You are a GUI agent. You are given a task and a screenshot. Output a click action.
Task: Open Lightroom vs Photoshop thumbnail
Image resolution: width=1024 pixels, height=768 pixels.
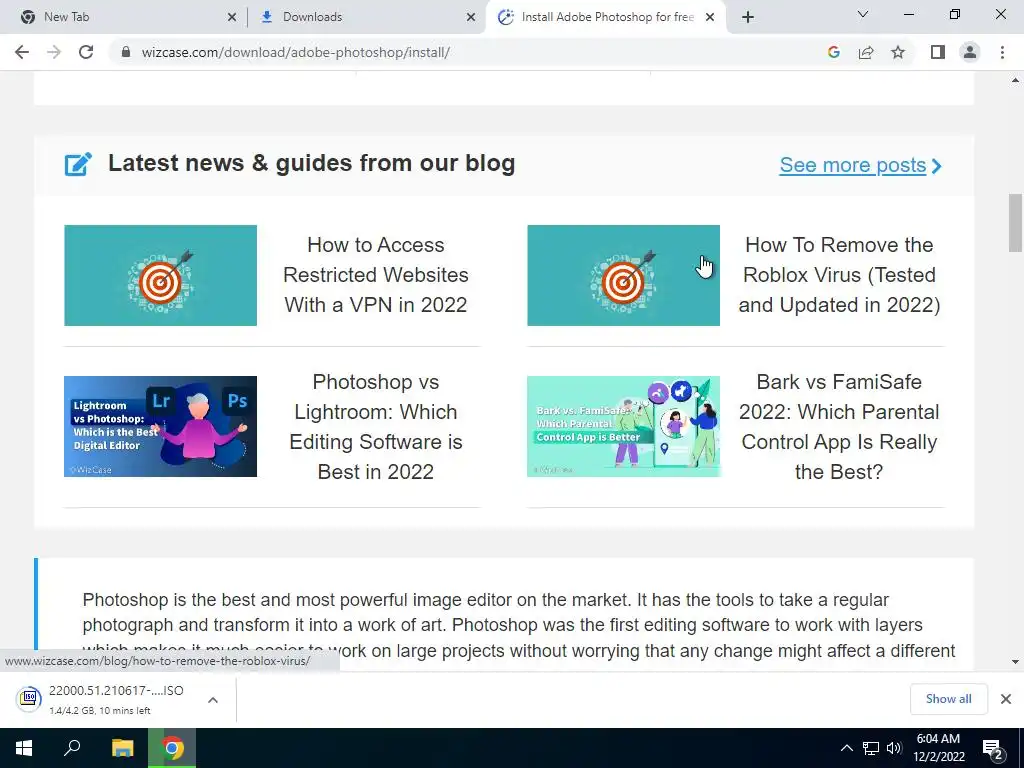(x=161, y=426)
